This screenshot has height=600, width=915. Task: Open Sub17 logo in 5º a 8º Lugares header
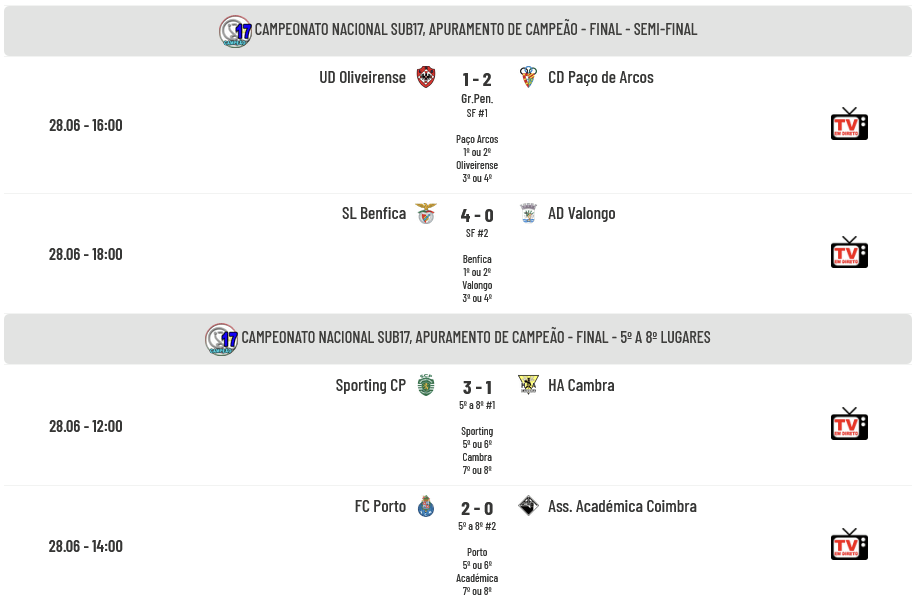[x=222, y=339]
